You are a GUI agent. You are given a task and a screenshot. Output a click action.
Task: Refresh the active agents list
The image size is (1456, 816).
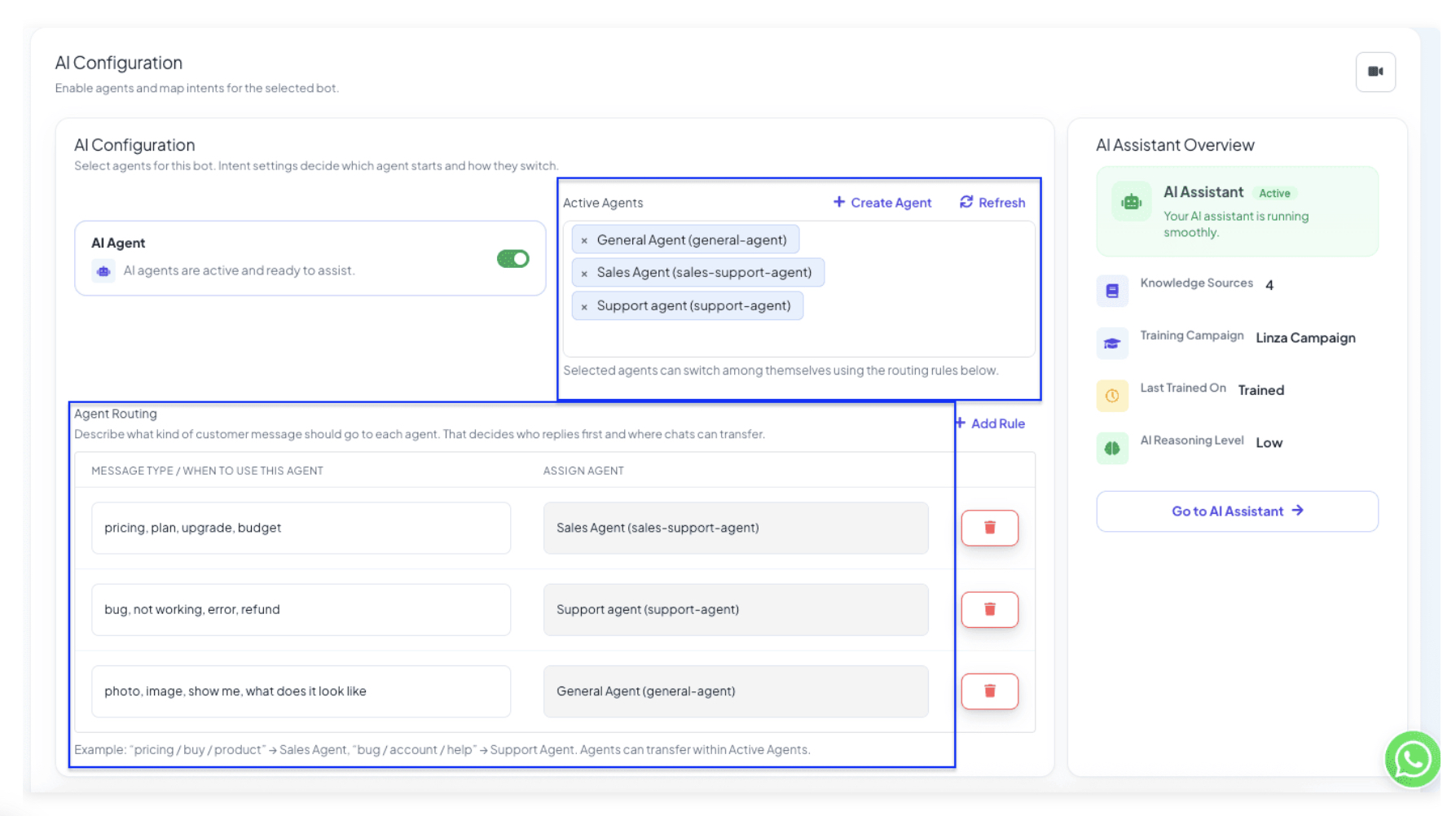tap(992, 202)
